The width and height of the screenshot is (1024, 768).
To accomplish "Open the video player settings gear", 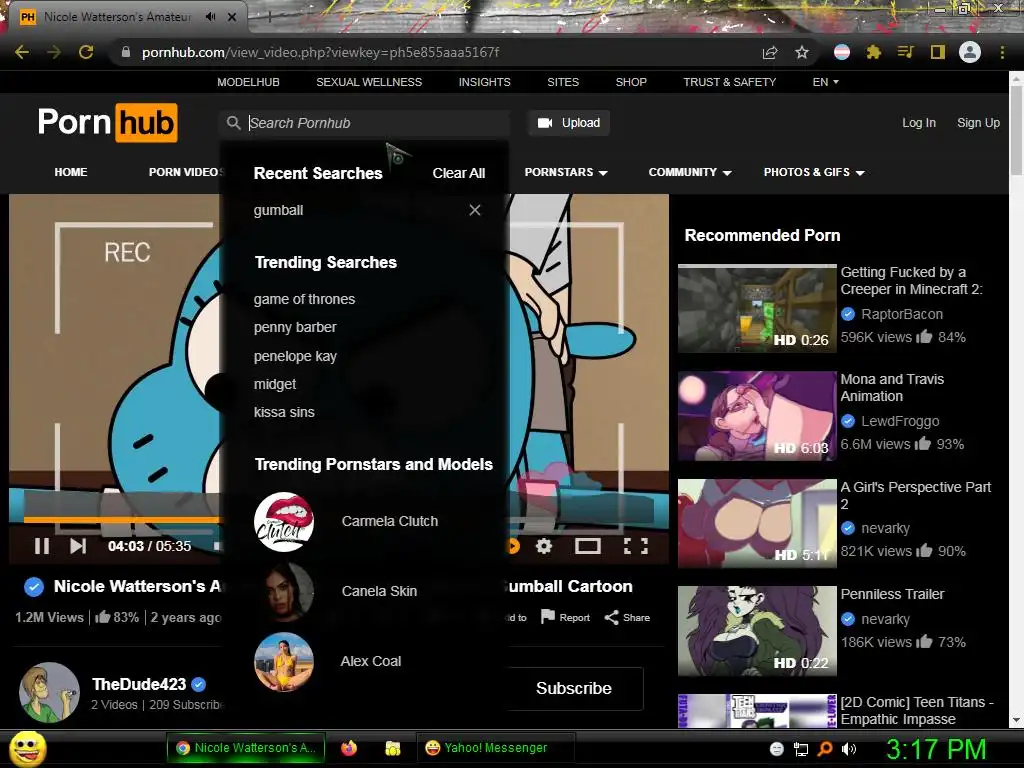I will (544, 546).
